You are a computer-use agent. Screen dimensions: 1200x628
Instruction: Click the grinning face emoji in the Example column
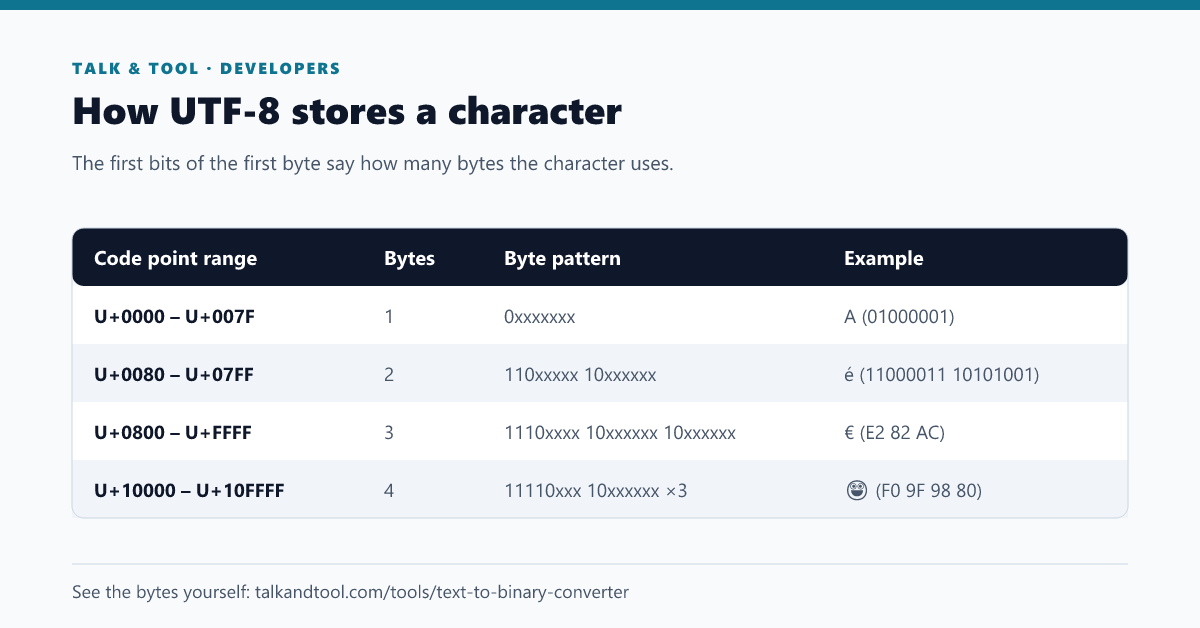856,490
